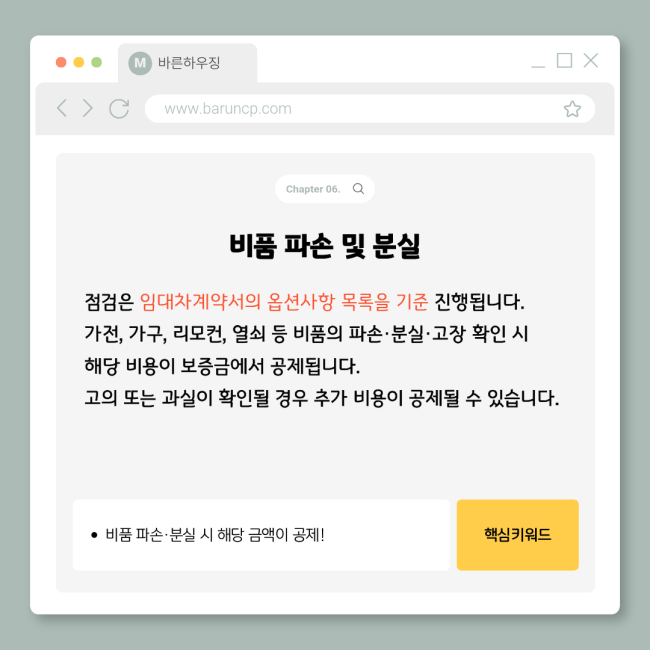
Task: Click the green window dot
Action: pyautogui.click(x=97, y=62)
